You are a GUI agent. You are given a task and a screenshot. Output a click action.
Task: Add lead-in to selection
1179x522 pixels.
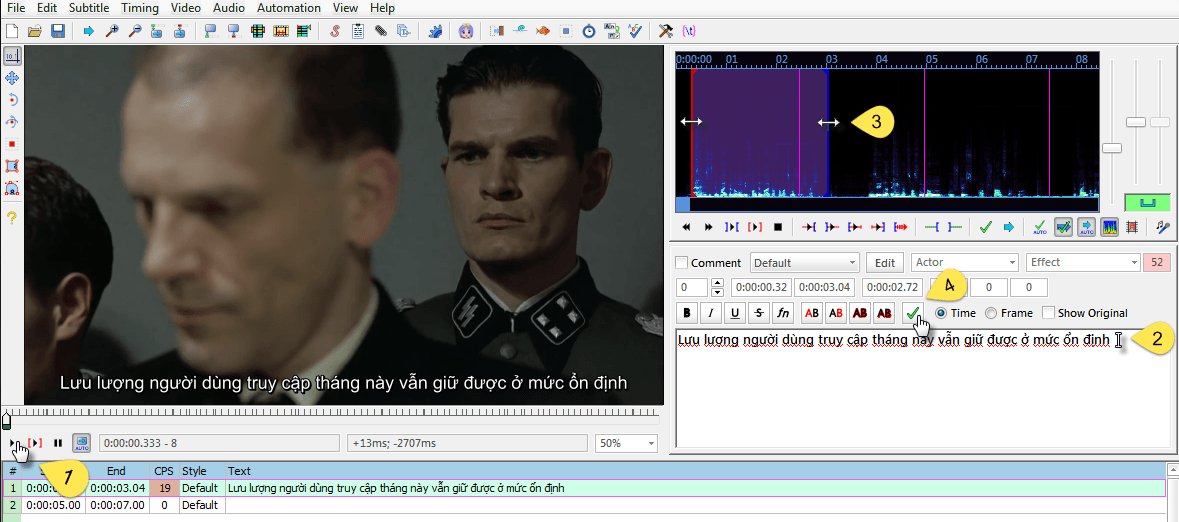coord(932,226)
